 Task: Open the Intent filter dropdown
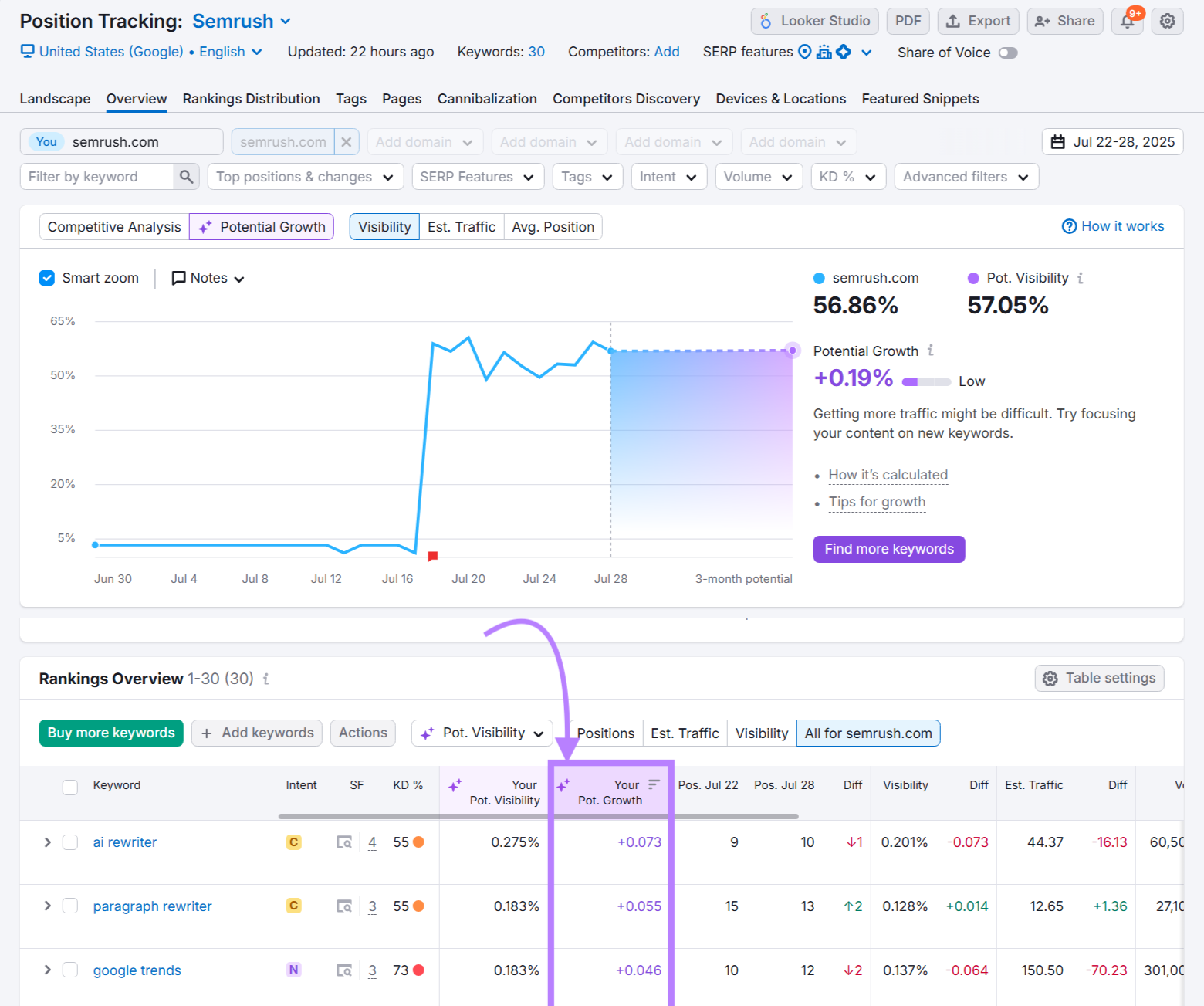[668, 176]
